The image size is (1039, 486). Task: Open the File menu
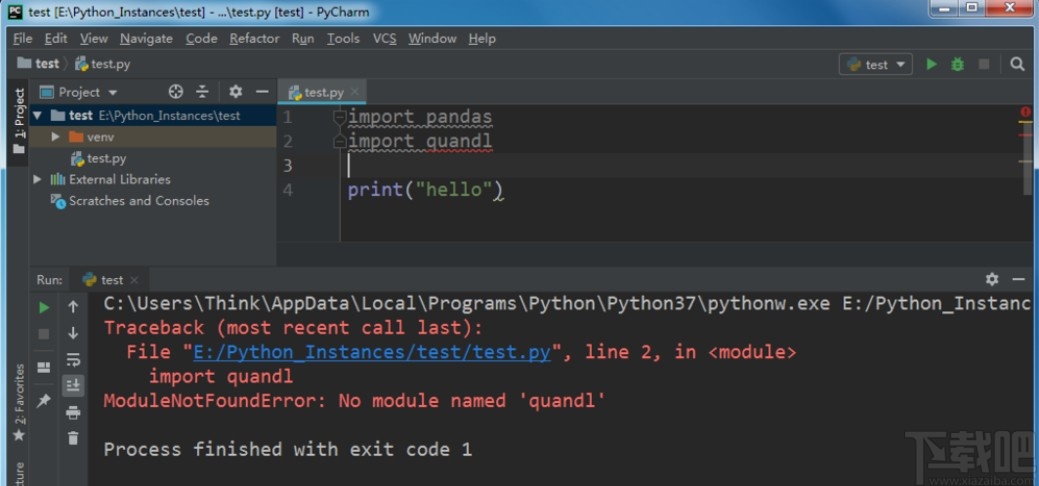(x=23, y=38)
